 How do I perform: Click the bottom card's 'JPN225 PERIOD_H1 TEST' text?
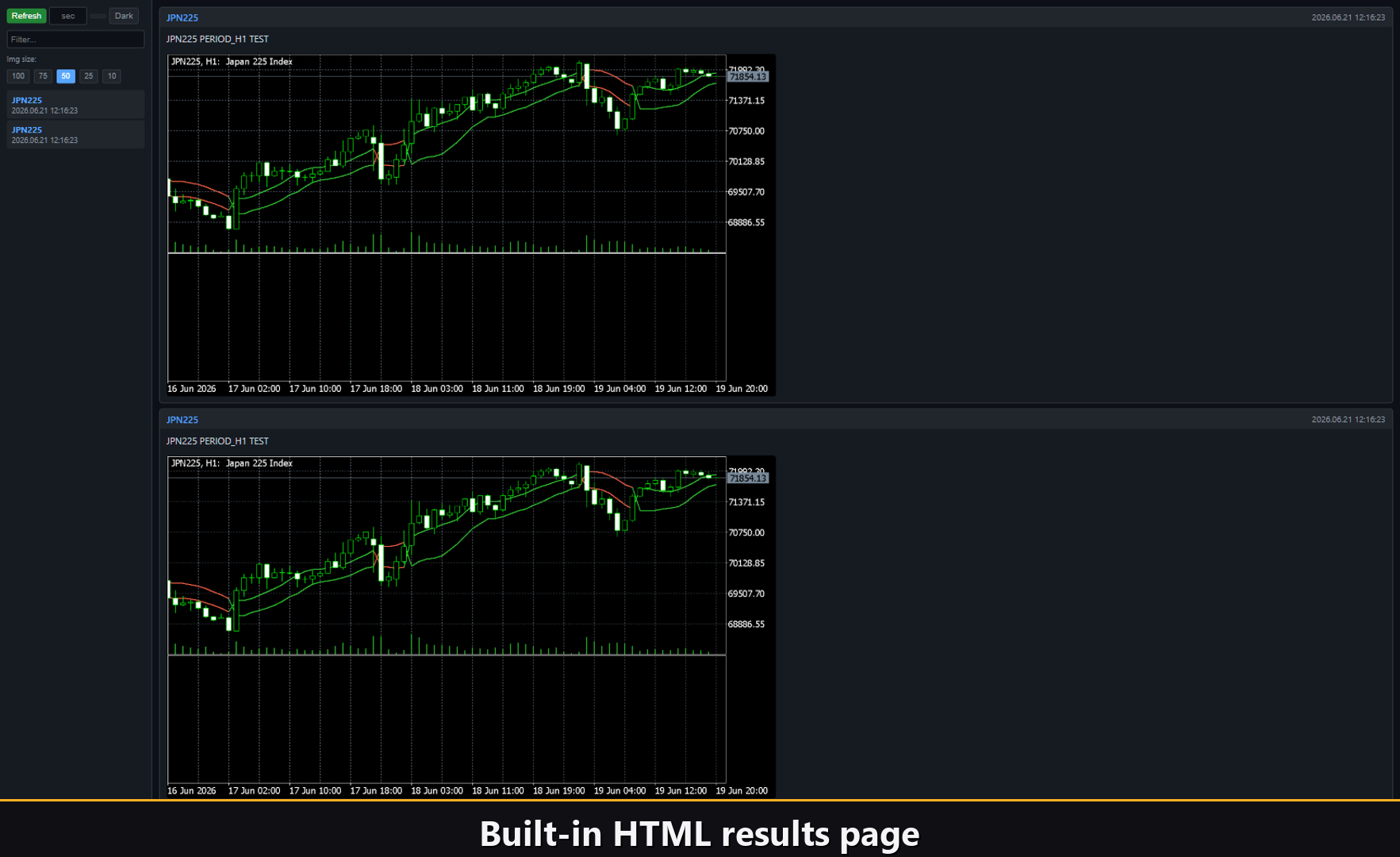pyautogui.click(x=217, y=441)
